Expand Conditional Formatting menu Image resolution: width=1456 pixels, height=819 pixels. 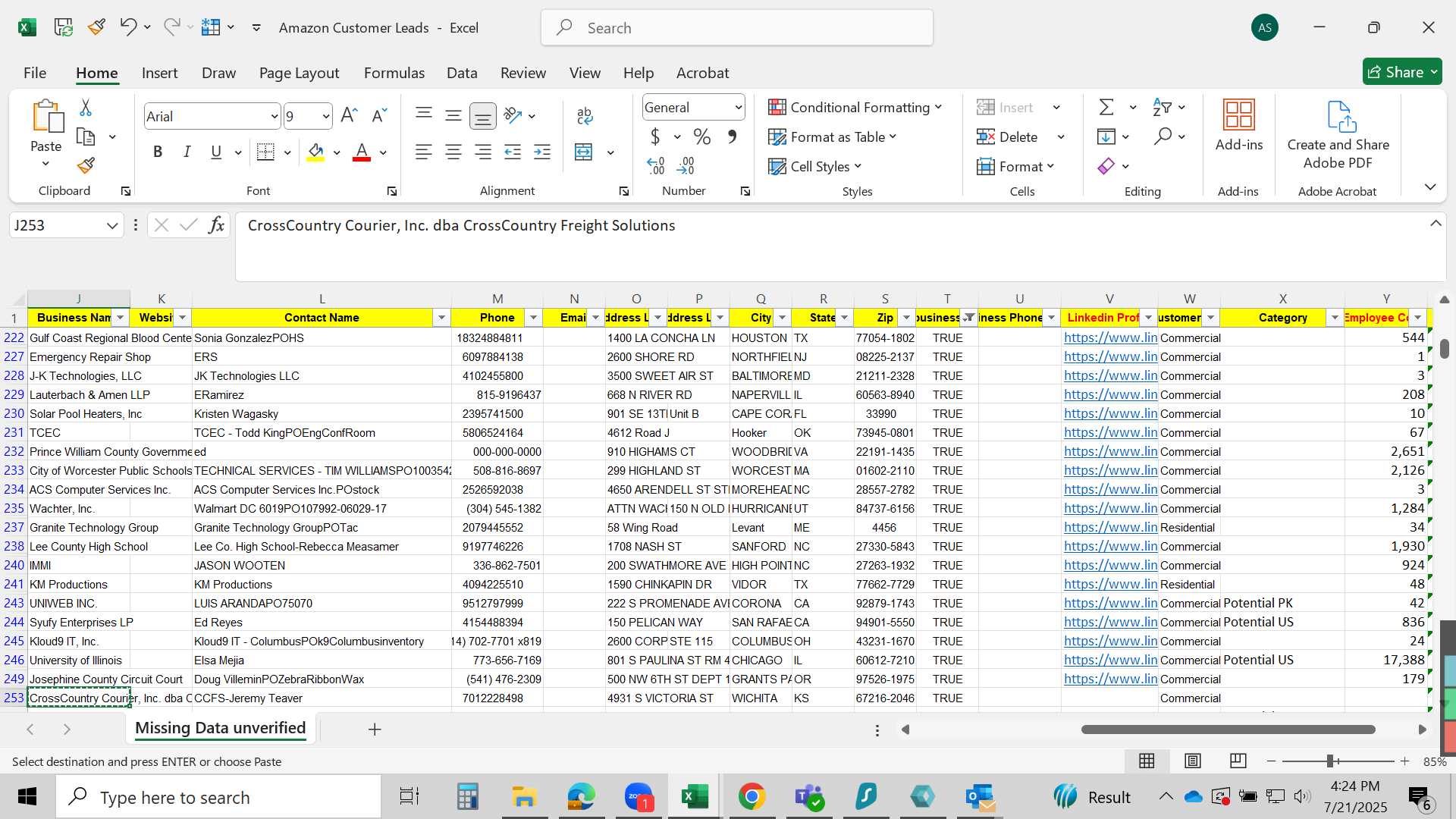click(x=855, y=107)
